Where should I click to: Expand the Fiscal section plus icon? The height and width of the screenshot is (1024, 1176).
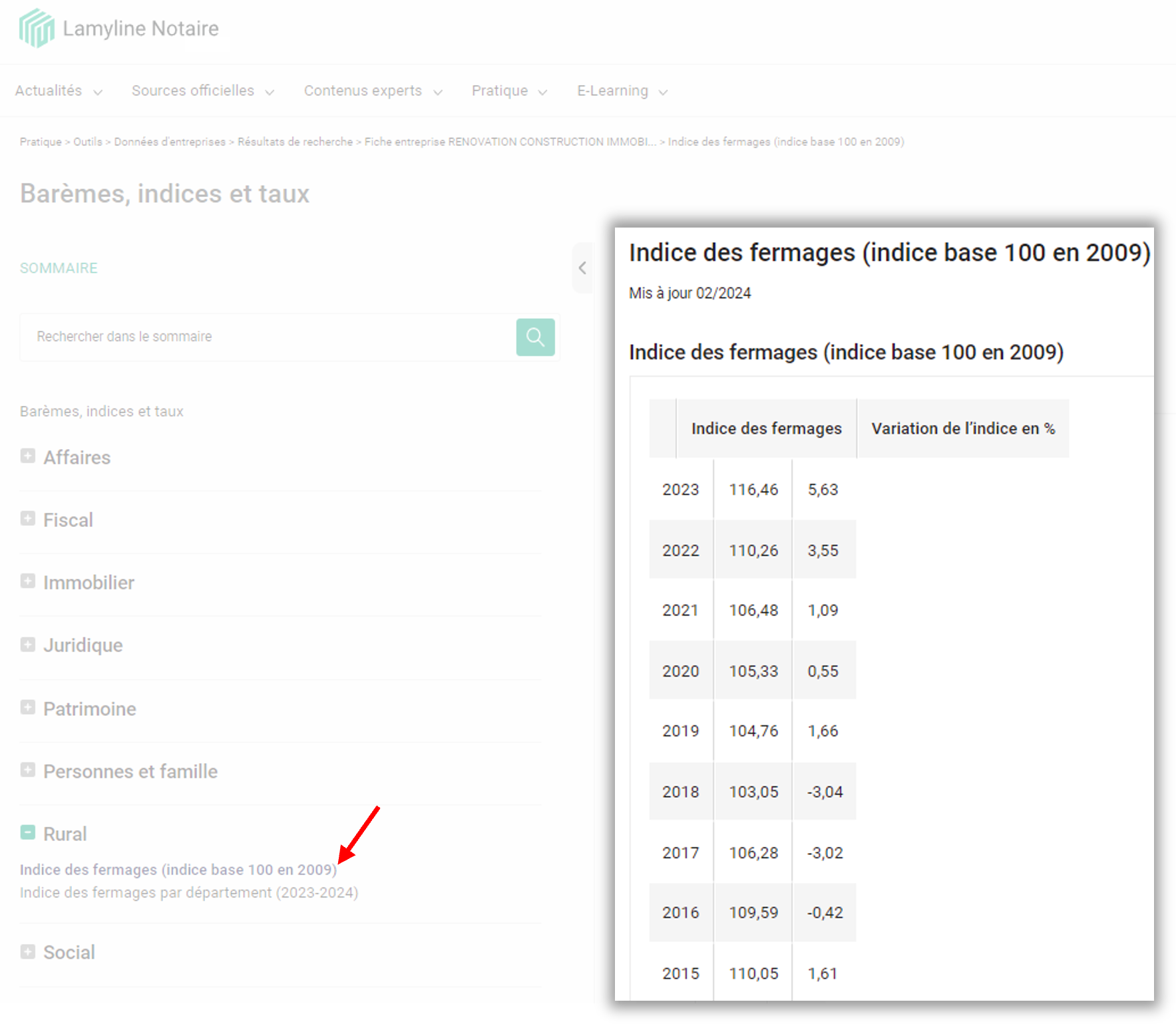point(28,519)
